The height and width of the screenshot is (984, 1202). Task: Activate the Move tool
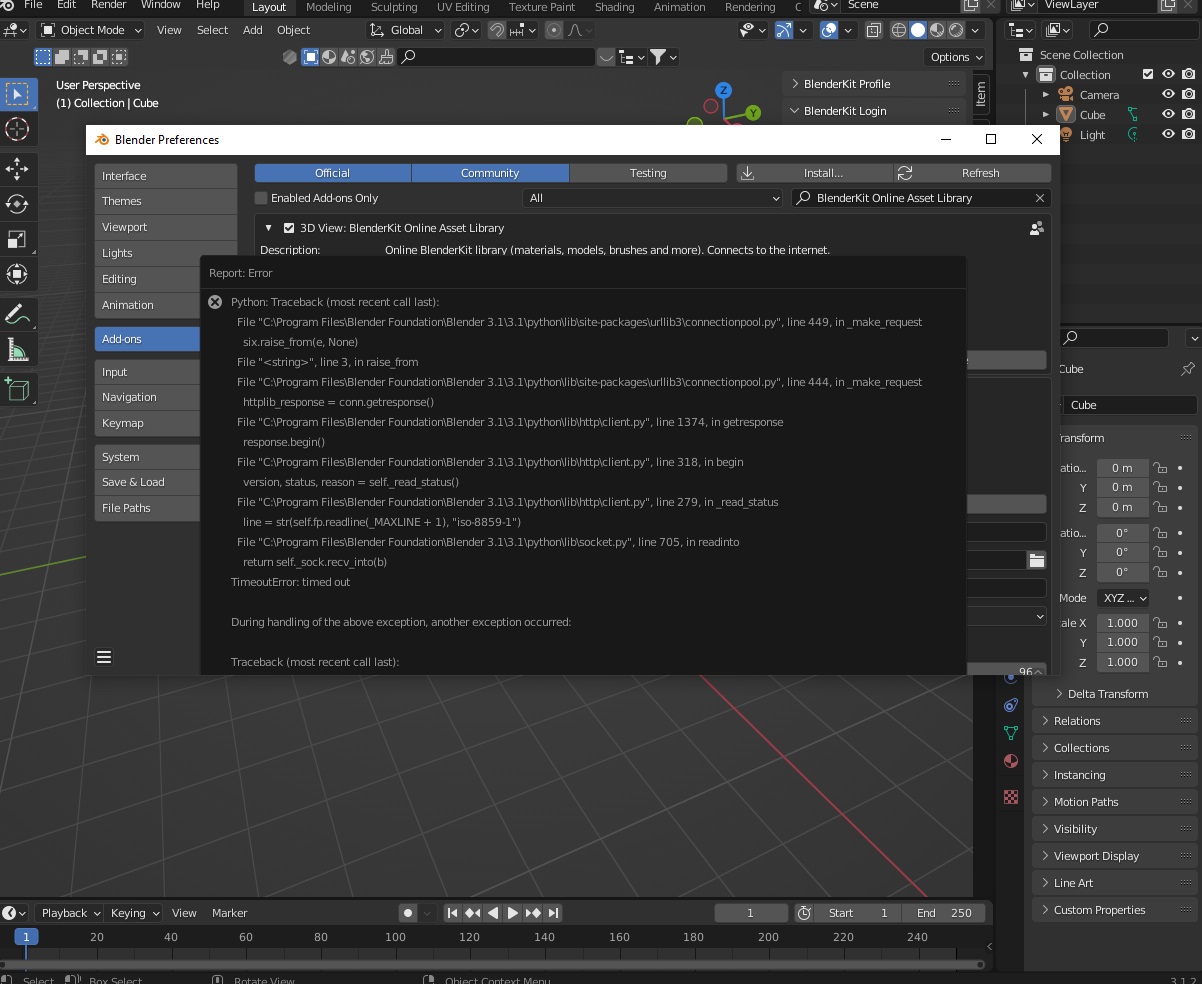pos(17,167)
